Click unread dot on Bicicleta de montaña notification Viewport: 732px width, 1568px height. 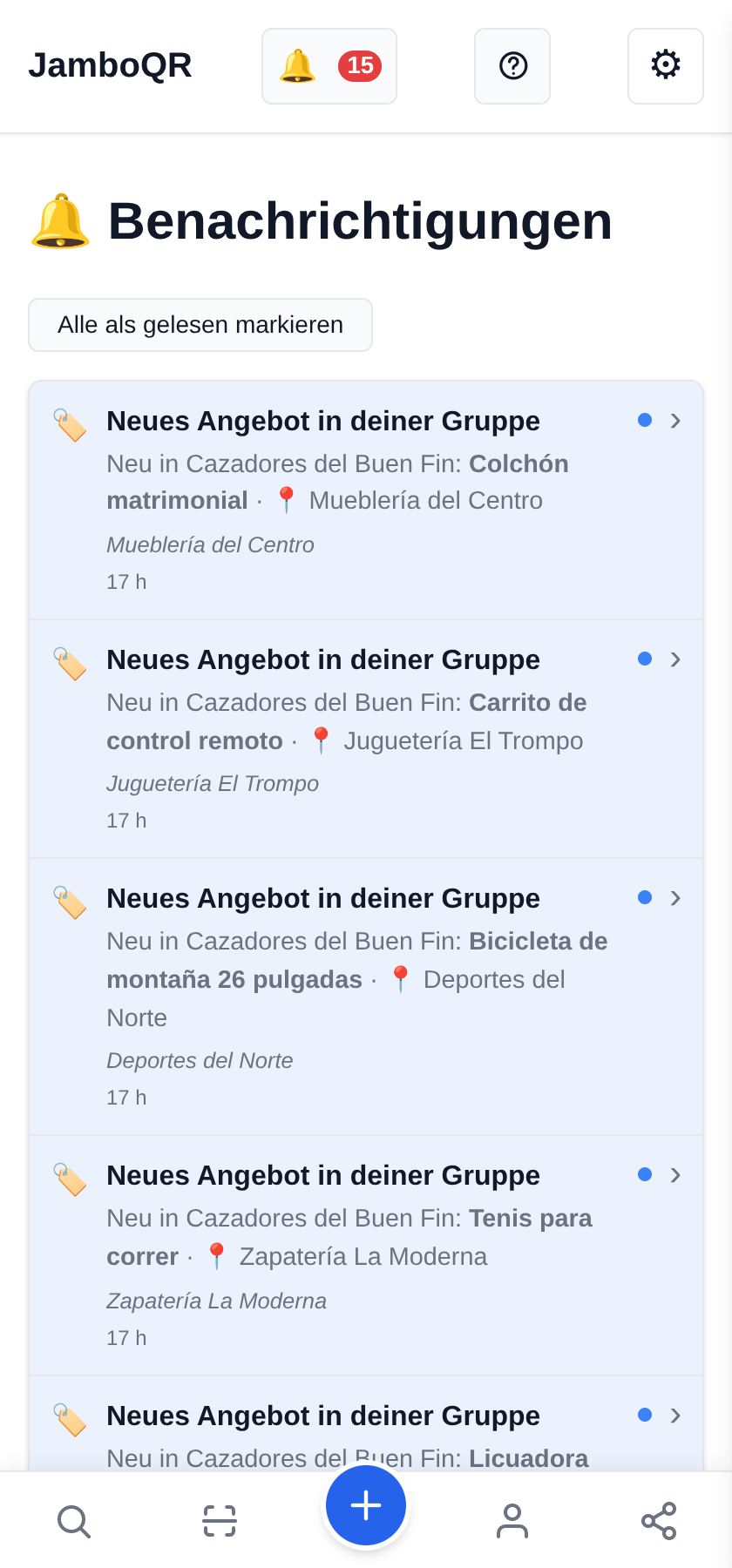pos(645,897)
